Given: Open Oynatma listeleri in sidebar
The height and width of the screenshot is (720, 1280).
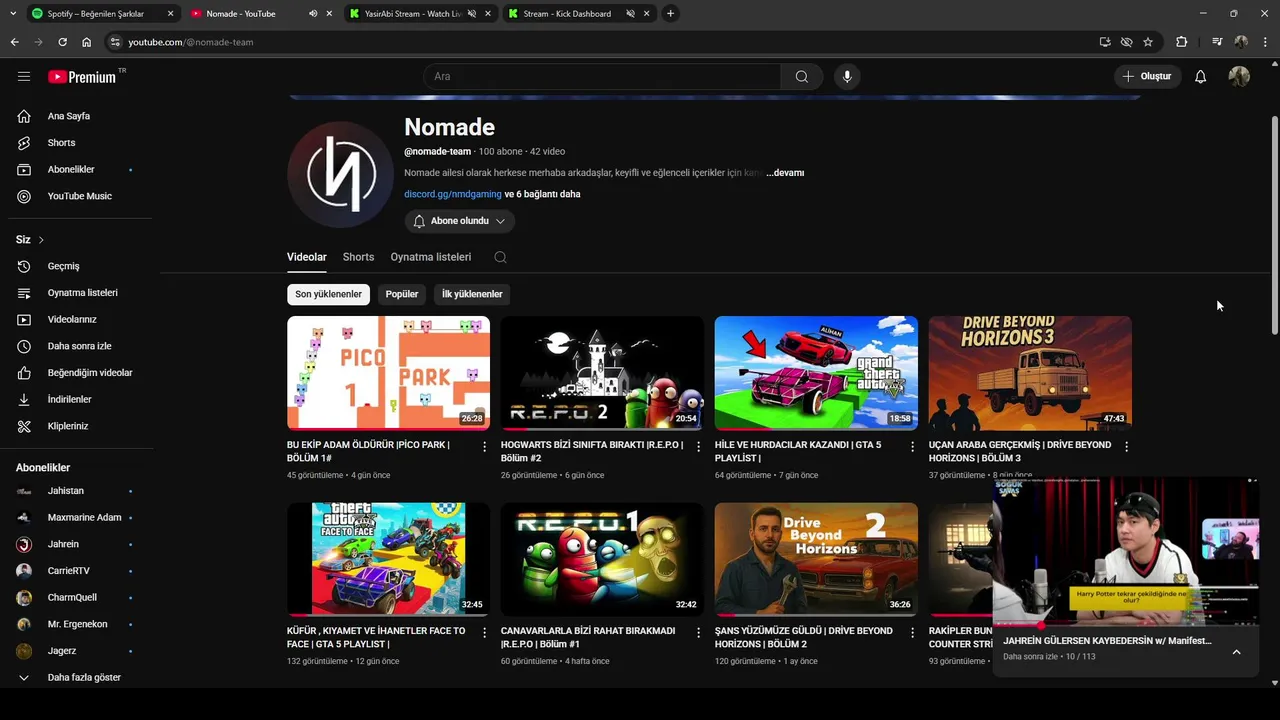Looking at the screenshot, I should click(80, 293).
